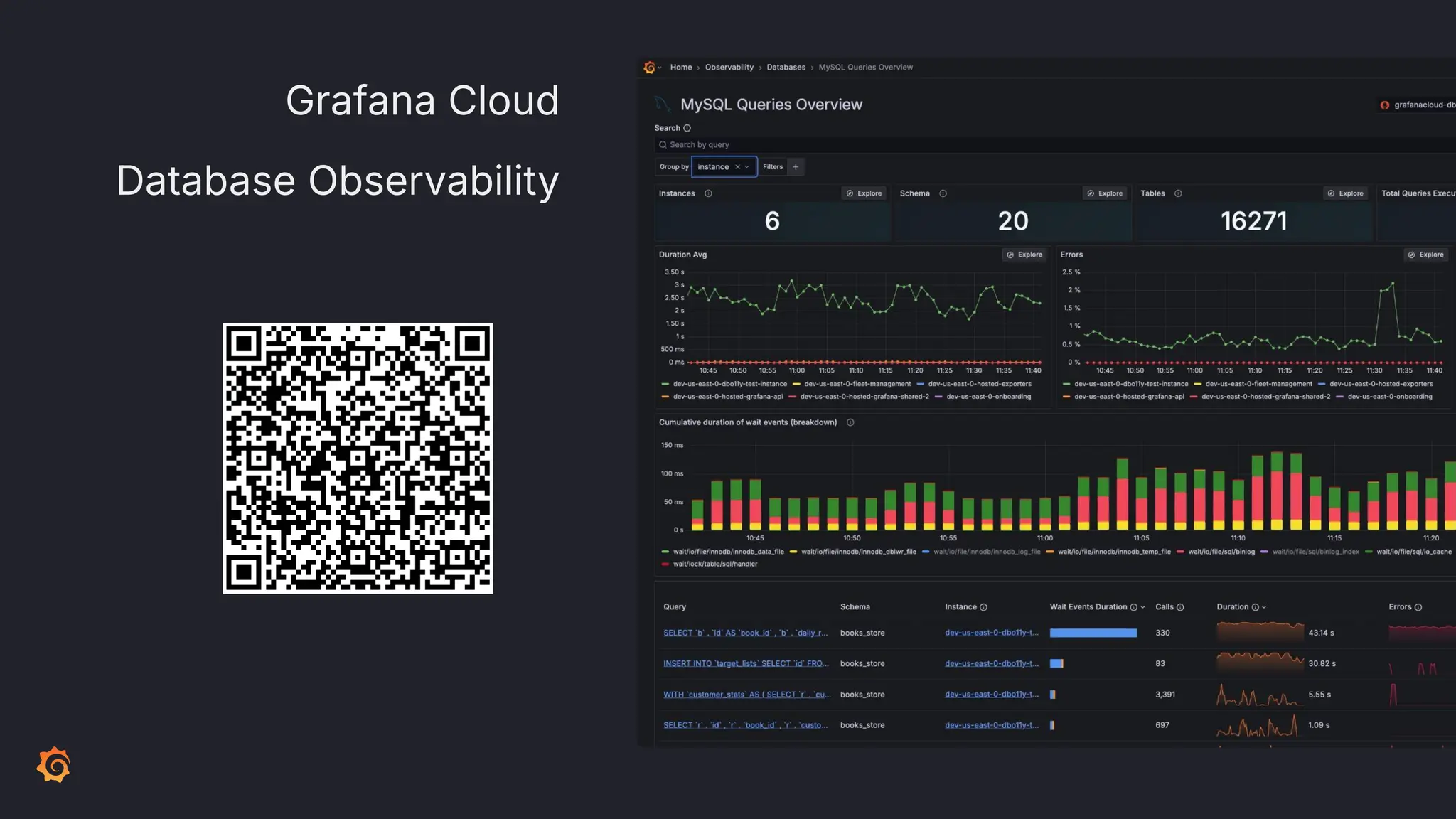The height and width of the screenshot is (819, 1456).
Task: Explore the Schema panel
Action: [1105, 193]
